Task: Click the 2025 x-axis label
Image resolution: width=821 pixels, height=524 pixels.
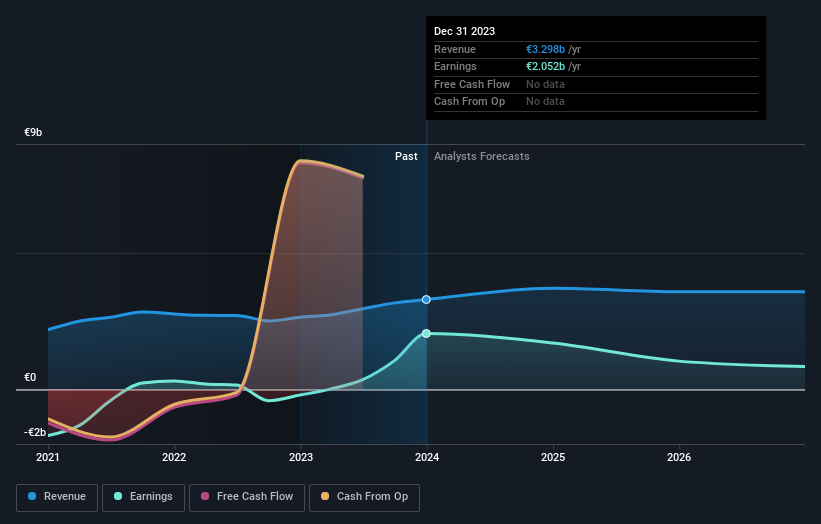Action: (x=553, y=458)
